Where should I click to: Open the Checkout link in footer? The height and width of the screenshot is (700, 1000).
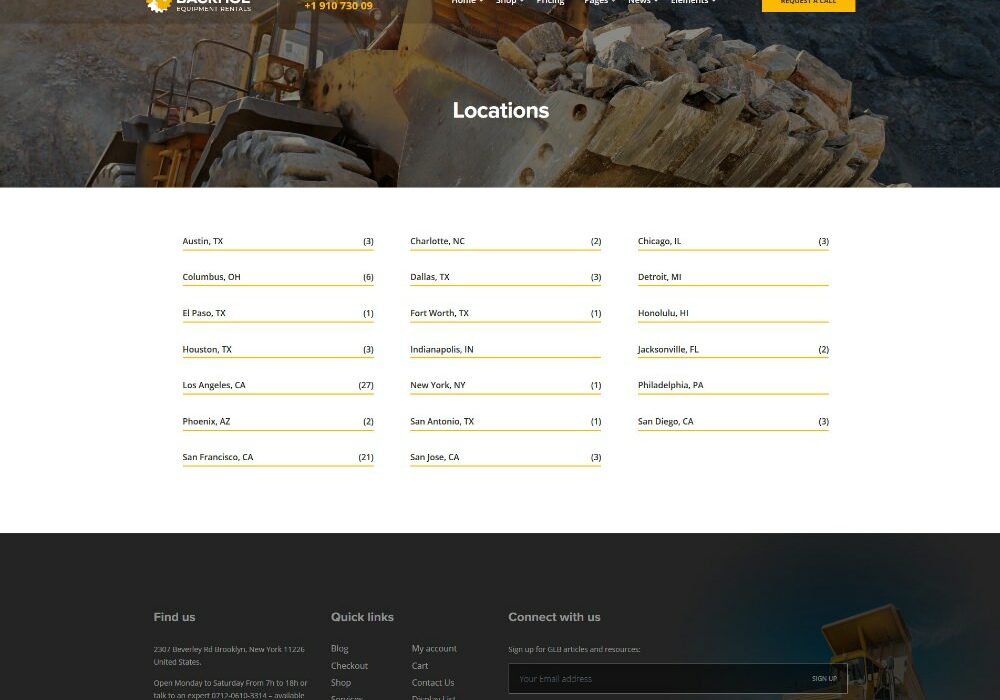pyautogui.click(x=349, y=666)
